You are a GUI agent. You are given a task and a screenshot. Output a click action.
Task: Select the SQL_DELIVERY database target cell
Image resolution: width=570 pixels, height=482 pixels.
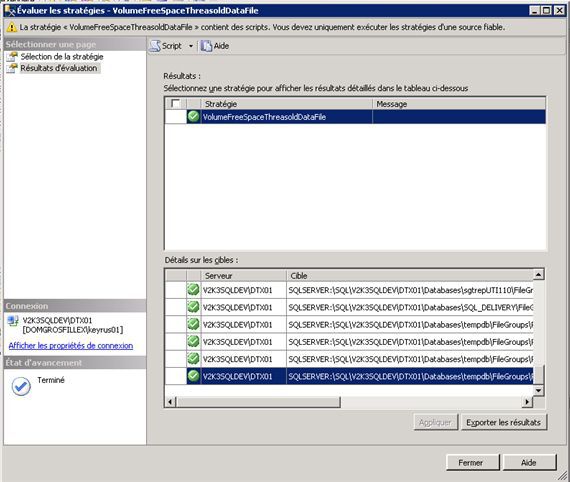click(410, 307)
